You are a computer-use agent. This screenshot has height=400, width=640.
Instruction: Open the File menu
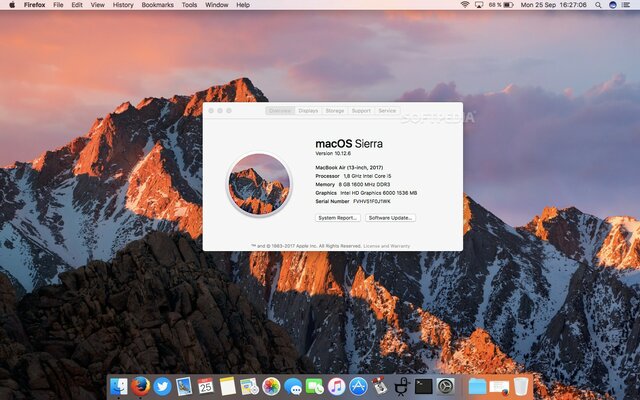point(58,5)
